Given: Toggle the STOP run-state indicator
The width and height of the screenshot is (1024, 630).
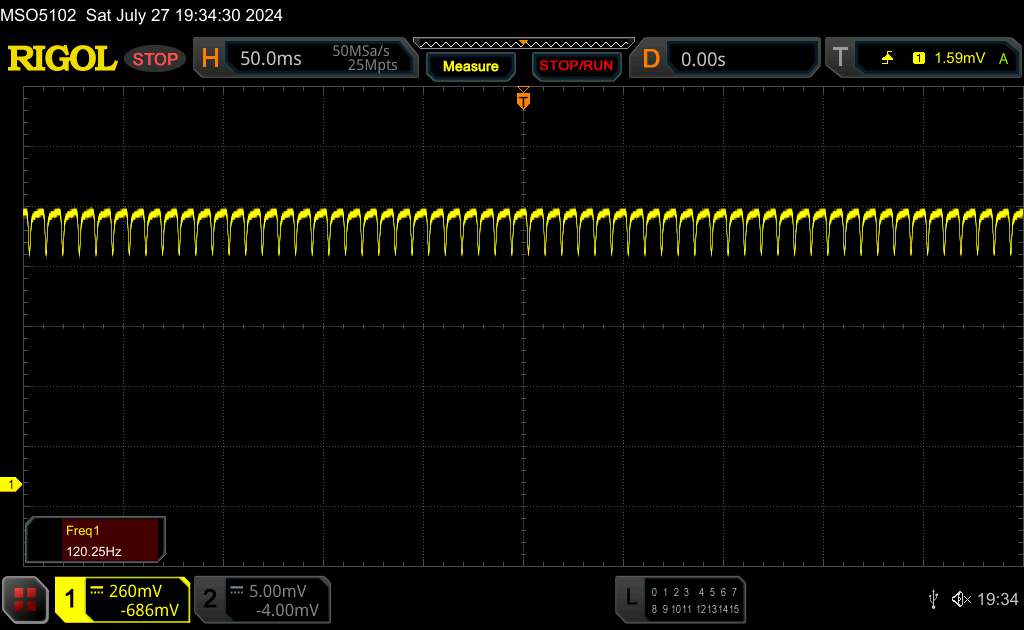Looking at the screenshot, I should click(x=155, y=59).
